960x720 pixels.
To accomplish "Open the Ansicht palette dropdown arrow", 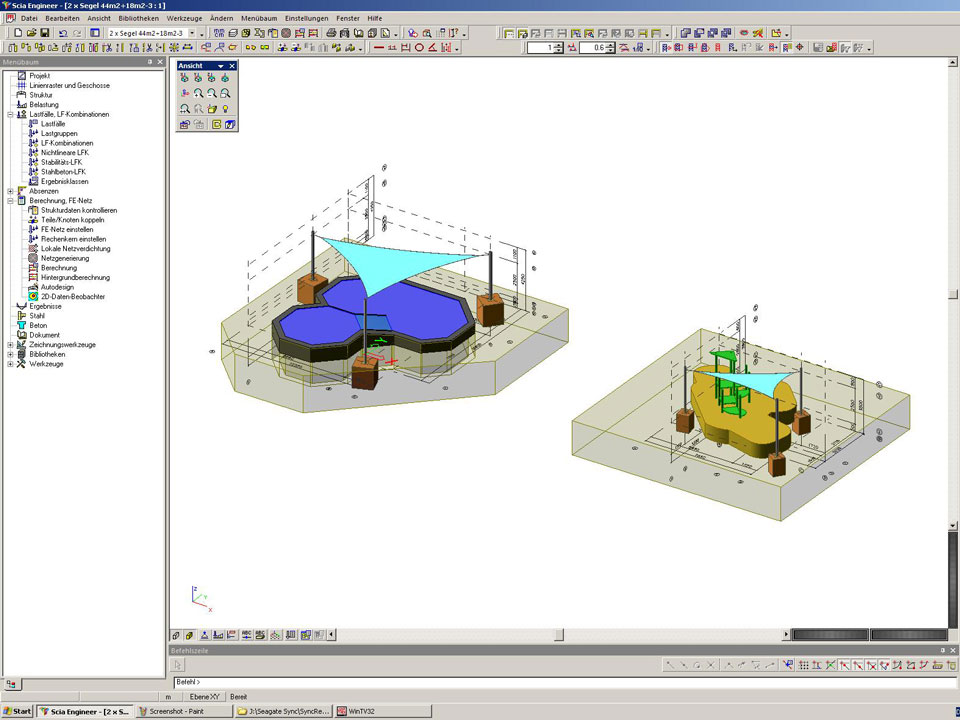I will pyautogui.click(x=221, y=66).
